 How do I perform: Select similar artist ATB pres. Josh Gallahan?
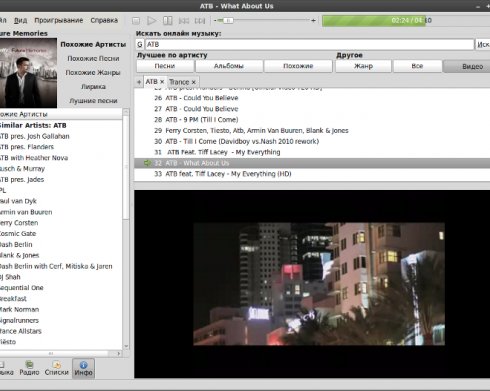(35, 136)
